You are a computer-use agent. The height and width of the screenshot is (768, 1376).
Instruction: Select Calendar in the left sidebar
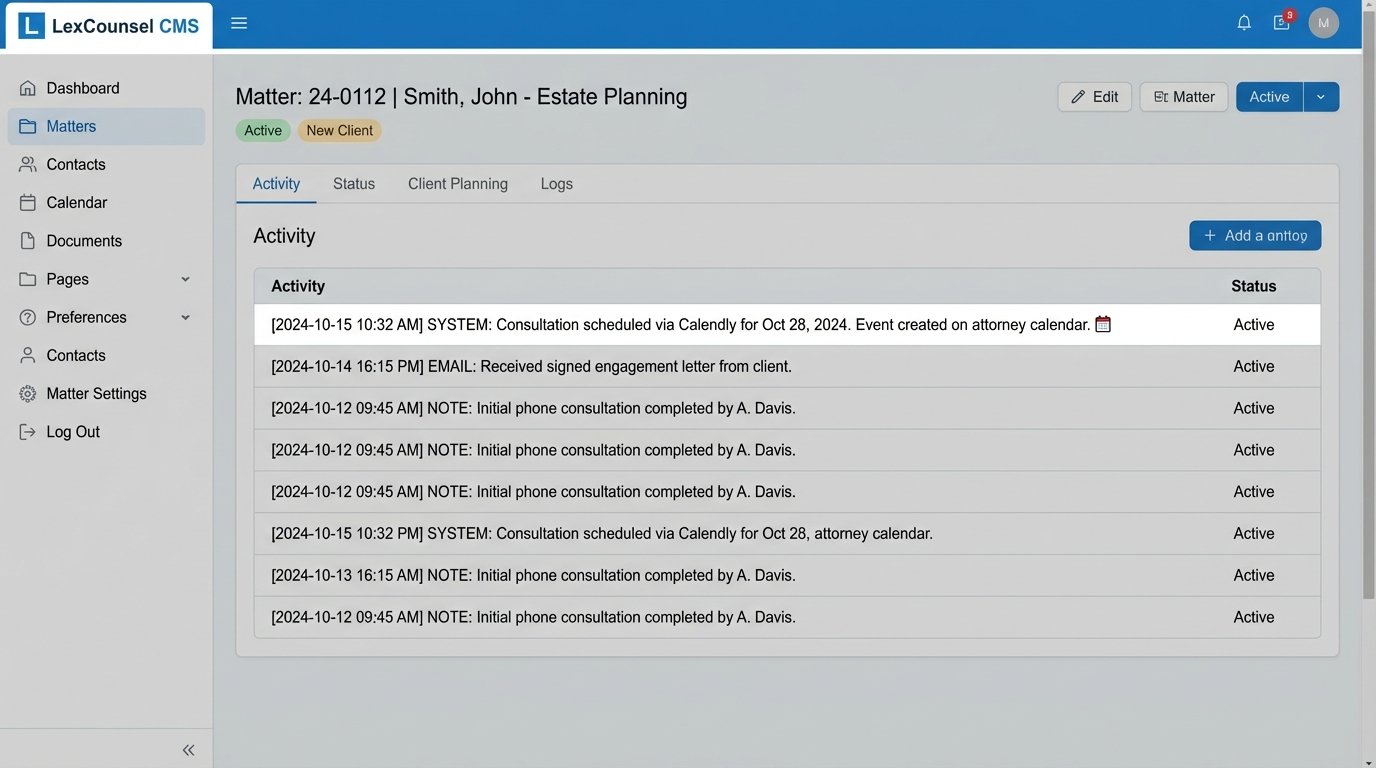point(76,202)
